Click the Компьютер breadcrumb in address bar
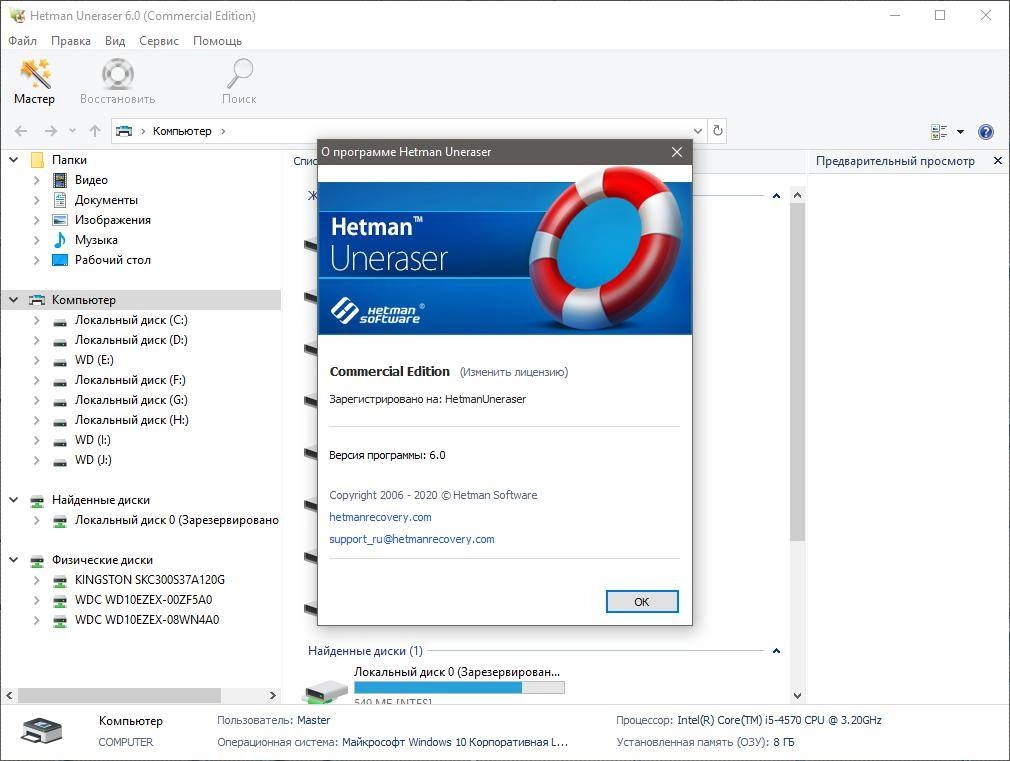Image resolution: width=1010 pixels, height=761 pixels. click(182, 131)
